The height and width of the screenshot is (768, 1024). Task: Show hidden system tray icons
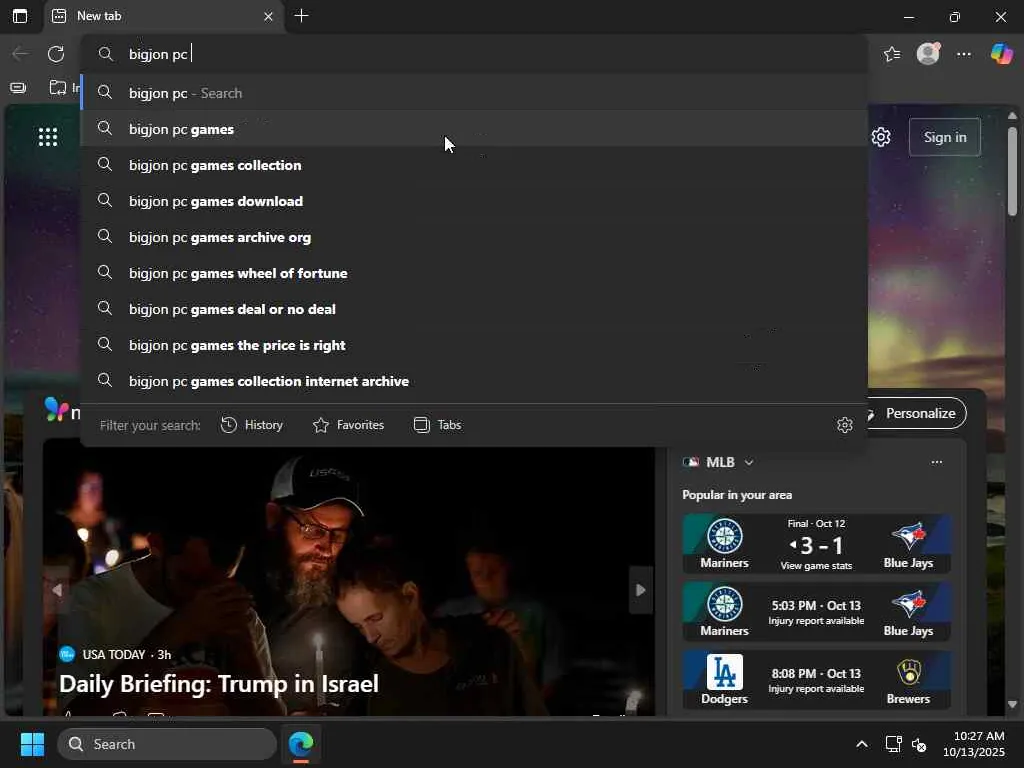[x=861, y=744]
